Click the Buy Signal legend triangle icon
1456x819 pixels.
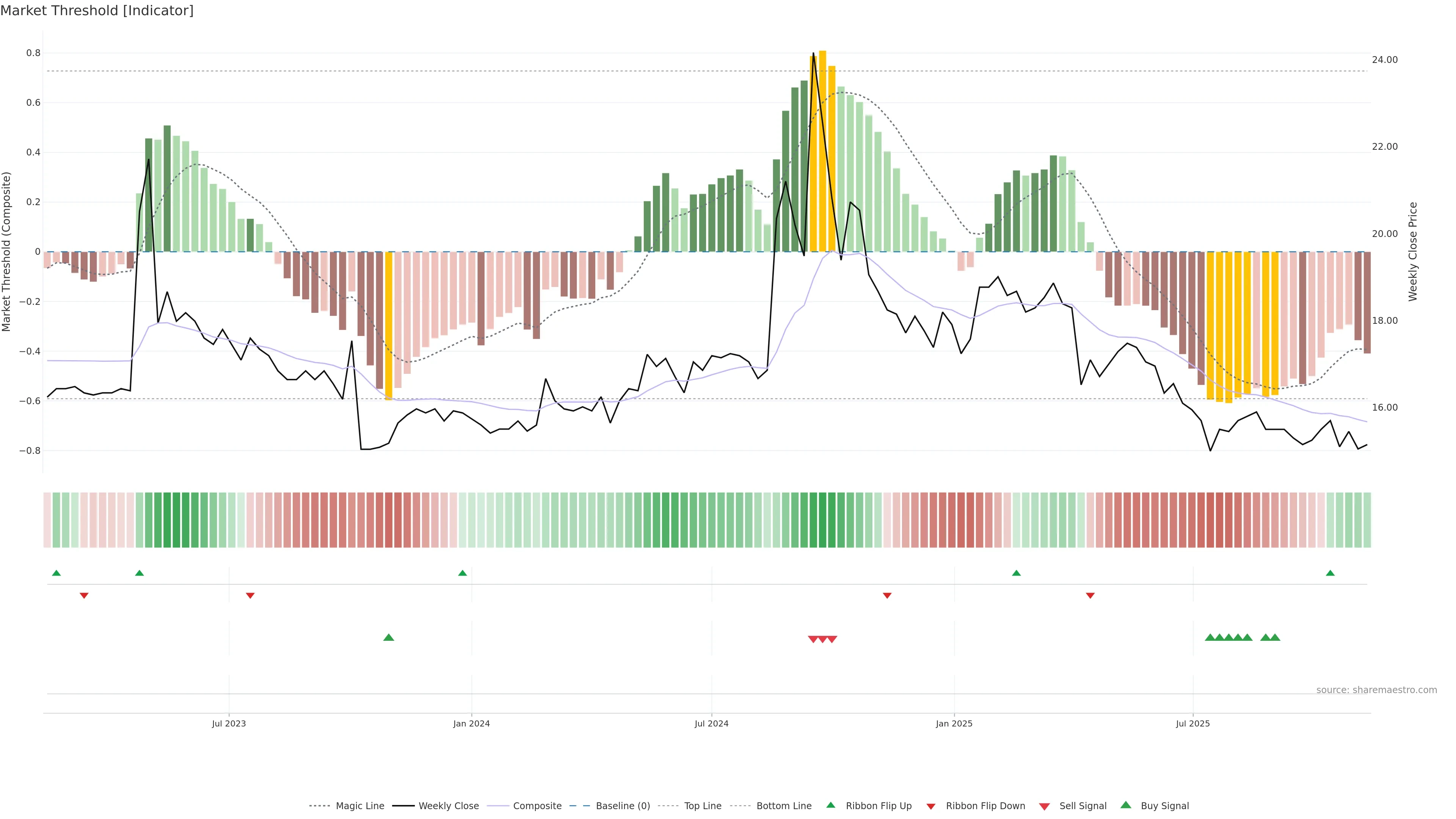1126,805
